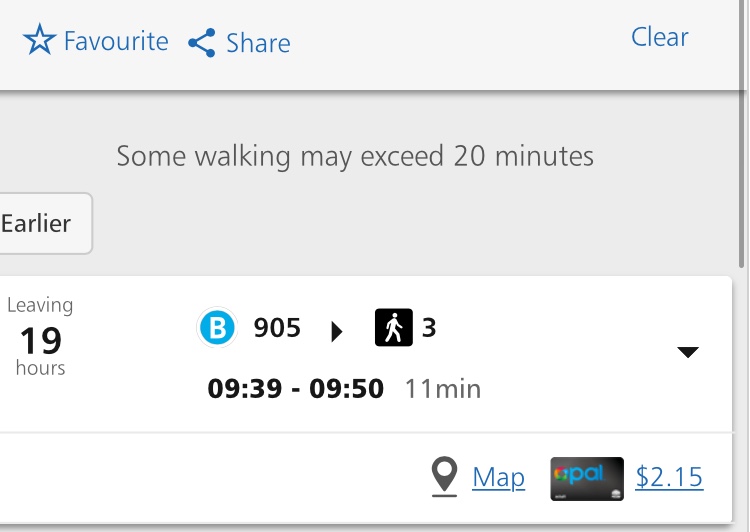Click the 09:39 - 09:50 trip time

click(295, 388)
